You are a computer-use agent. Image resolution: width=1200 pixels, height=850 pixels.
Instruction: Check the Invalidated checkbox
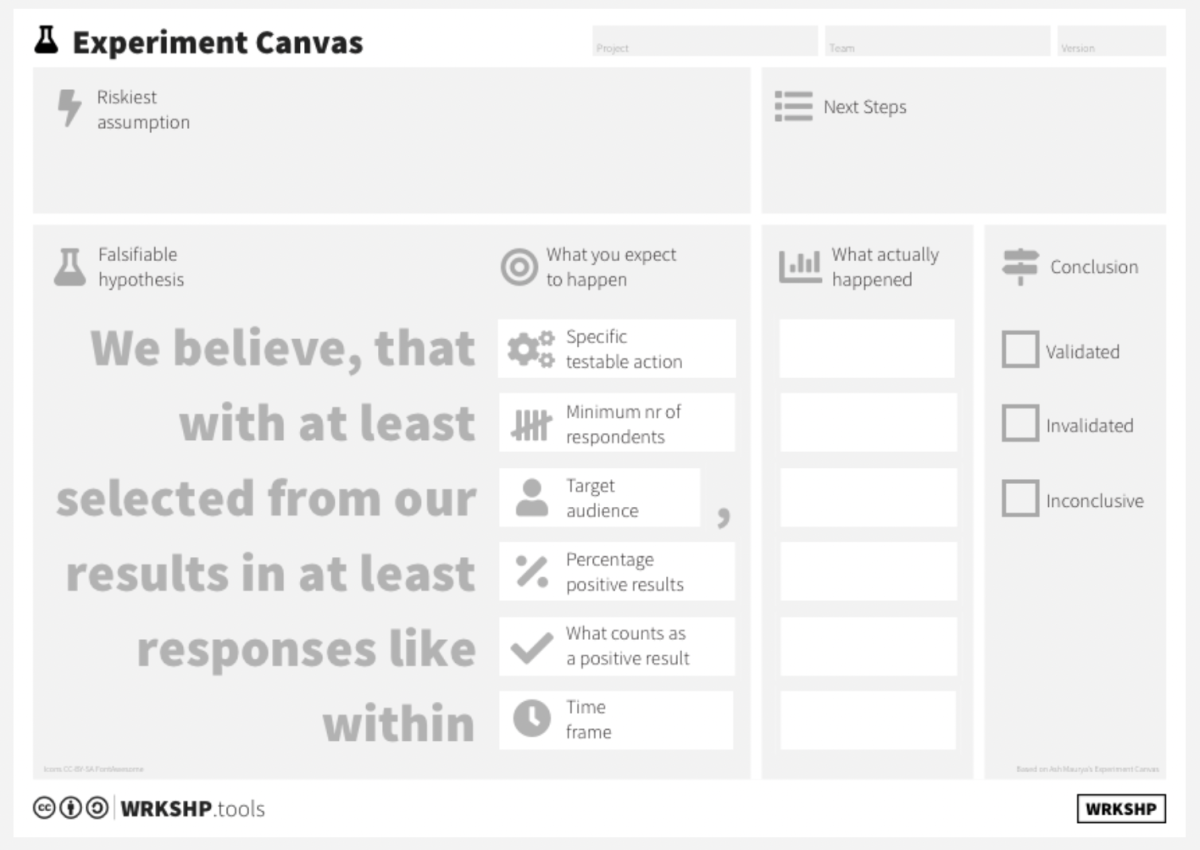click(x=1020, y=424)
